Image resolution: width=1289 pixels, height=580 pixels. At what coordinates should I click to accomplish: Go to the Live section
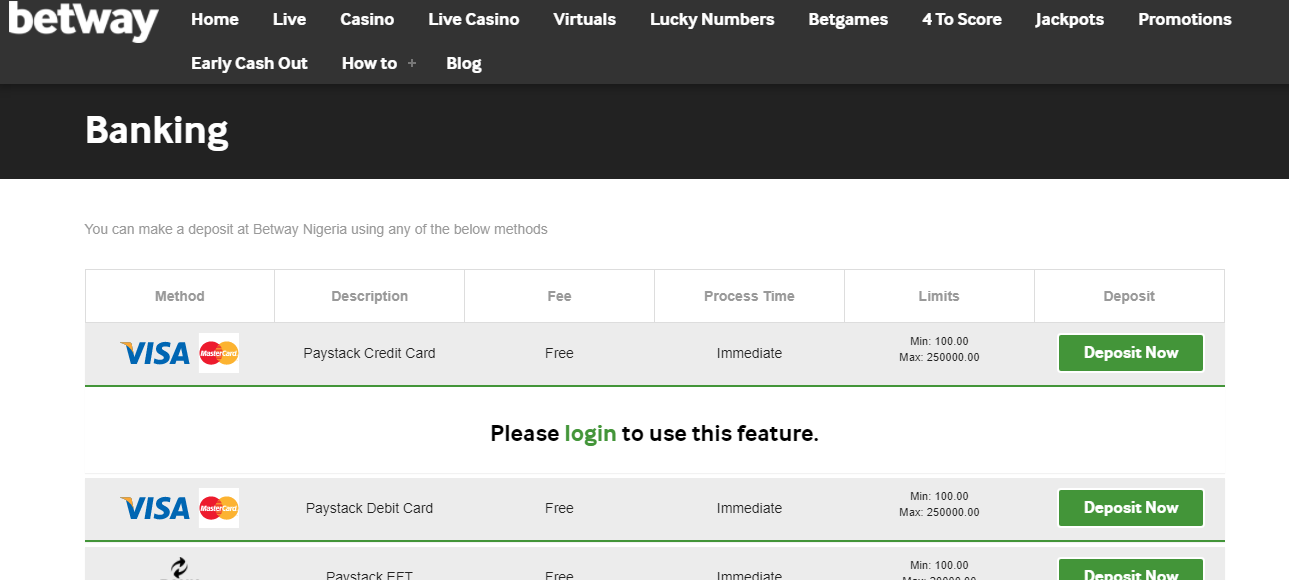click(289, 19)
